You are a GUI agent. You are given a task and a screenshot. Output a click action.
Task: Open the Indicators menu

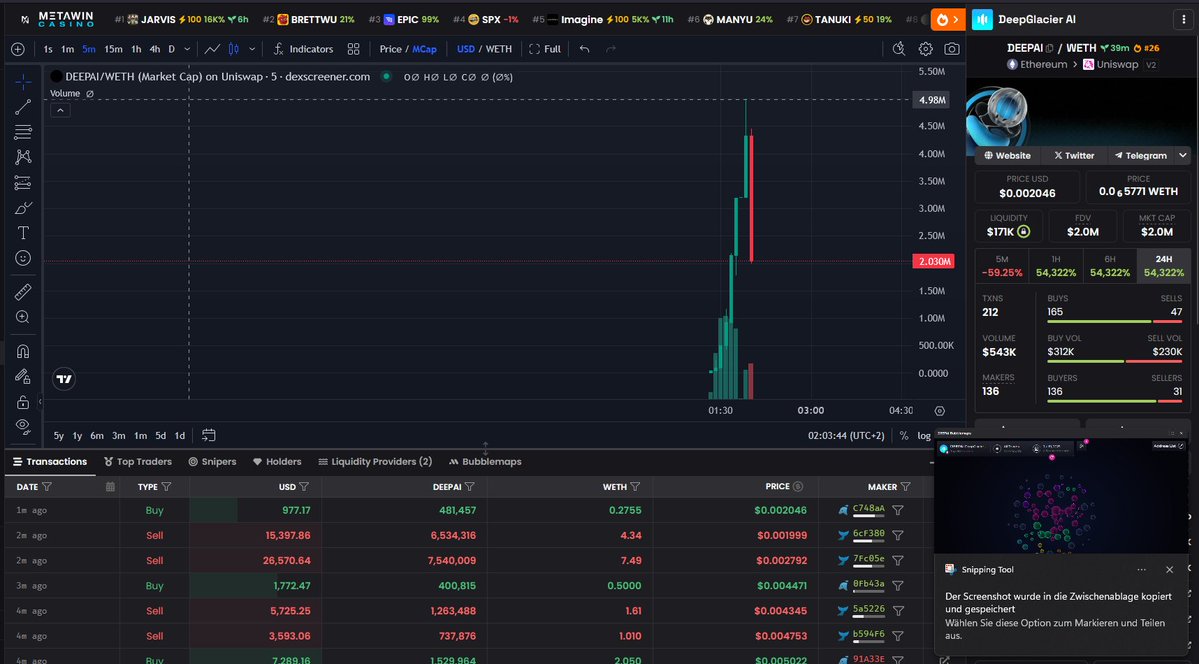click(304, 49)
